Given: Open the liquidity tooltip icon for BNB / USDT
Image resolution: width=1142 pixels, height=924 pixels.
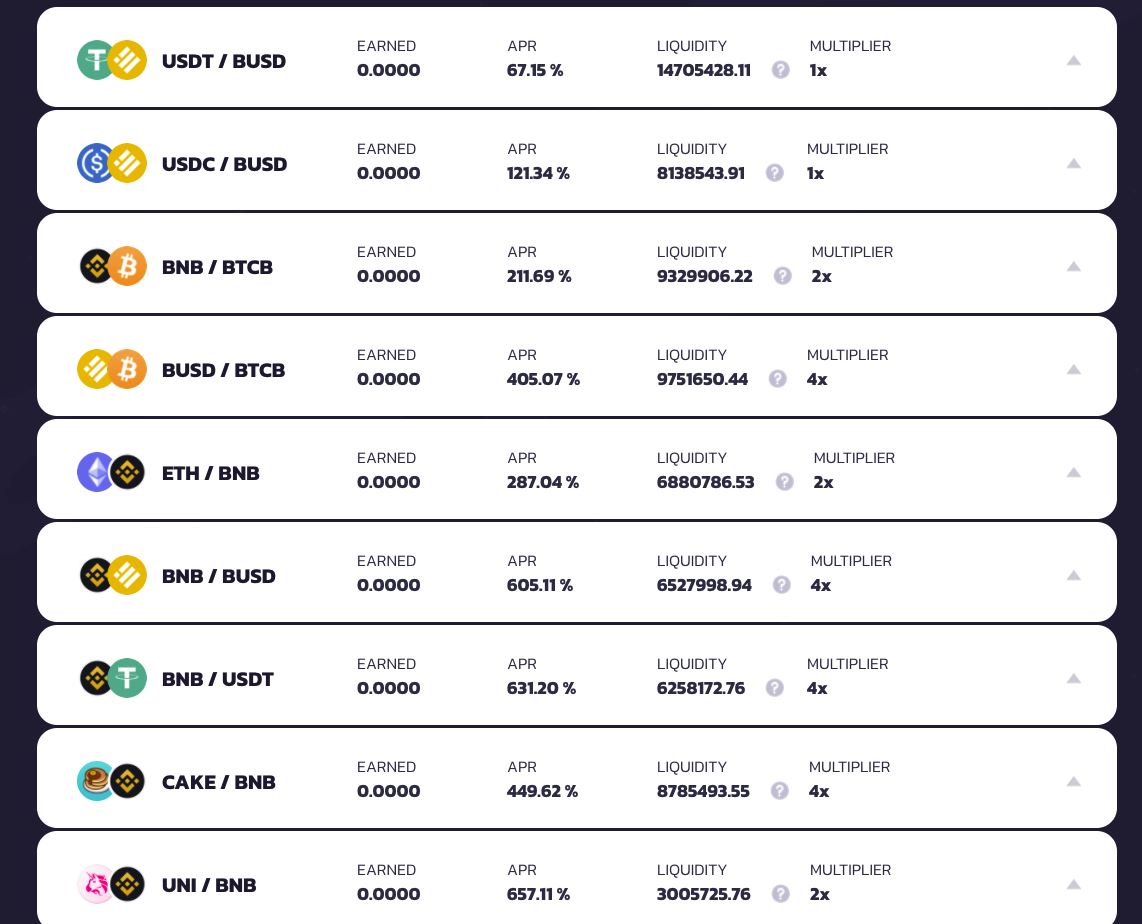Looking at the screenshot, I should tap(774, 688).
